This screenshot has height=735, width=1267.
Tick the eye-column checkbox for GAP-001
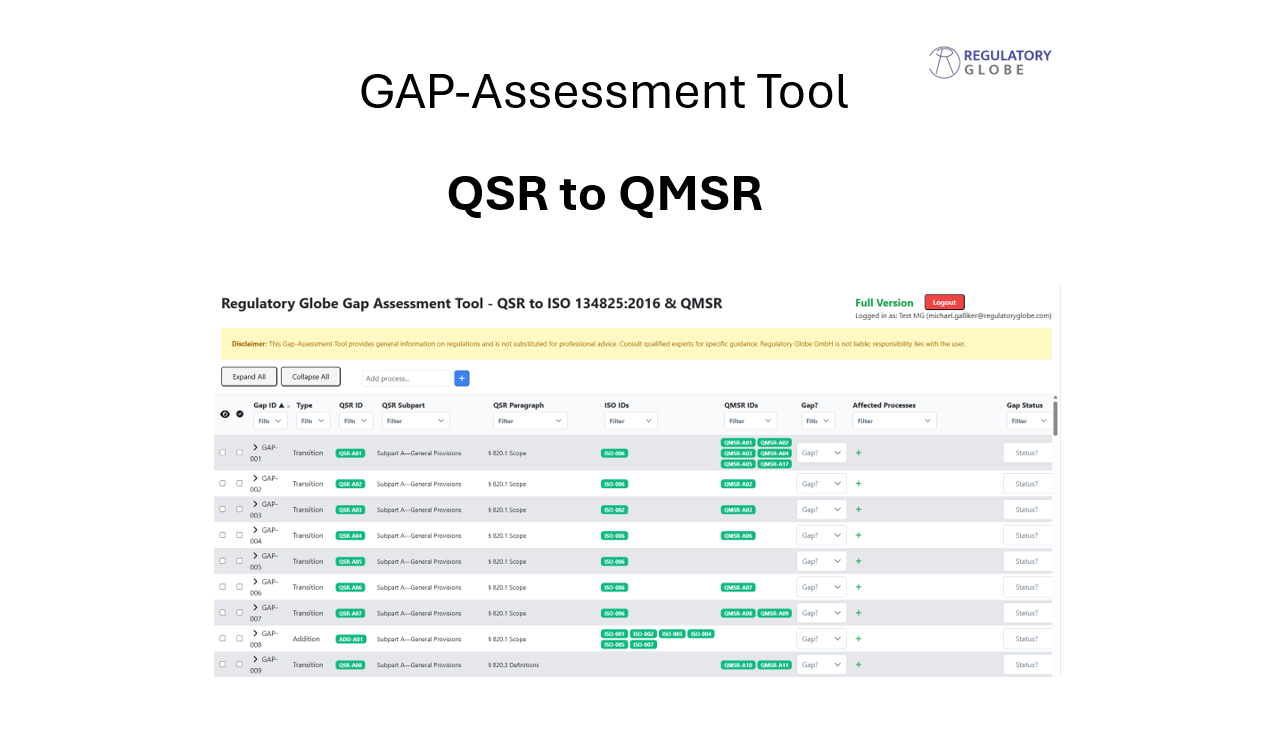click(x=223, y=453)
